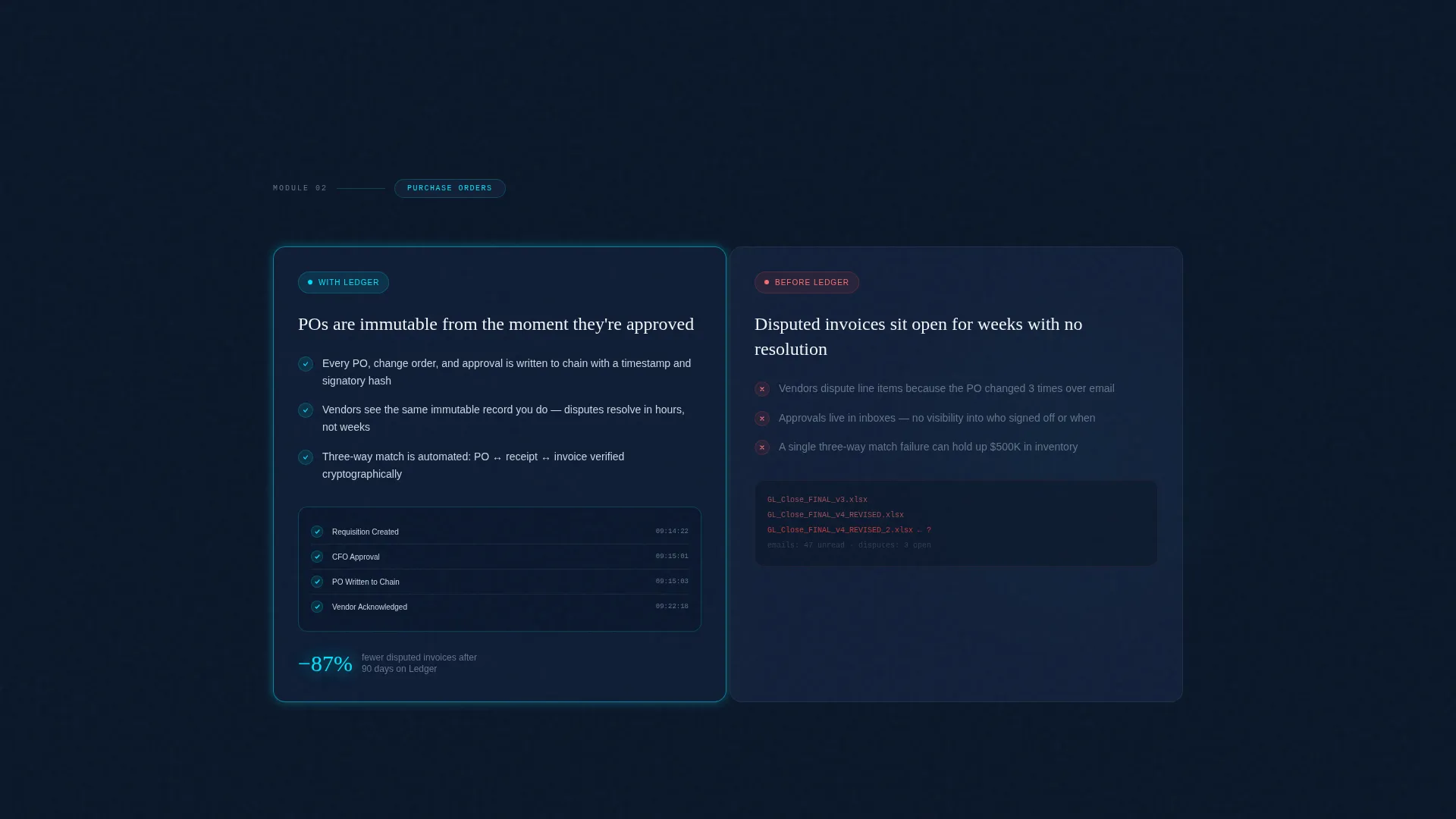Click 'emails: 47 unread · disputes: 3 open' line
Screen dimensions: 1456x819
point(849,545)
